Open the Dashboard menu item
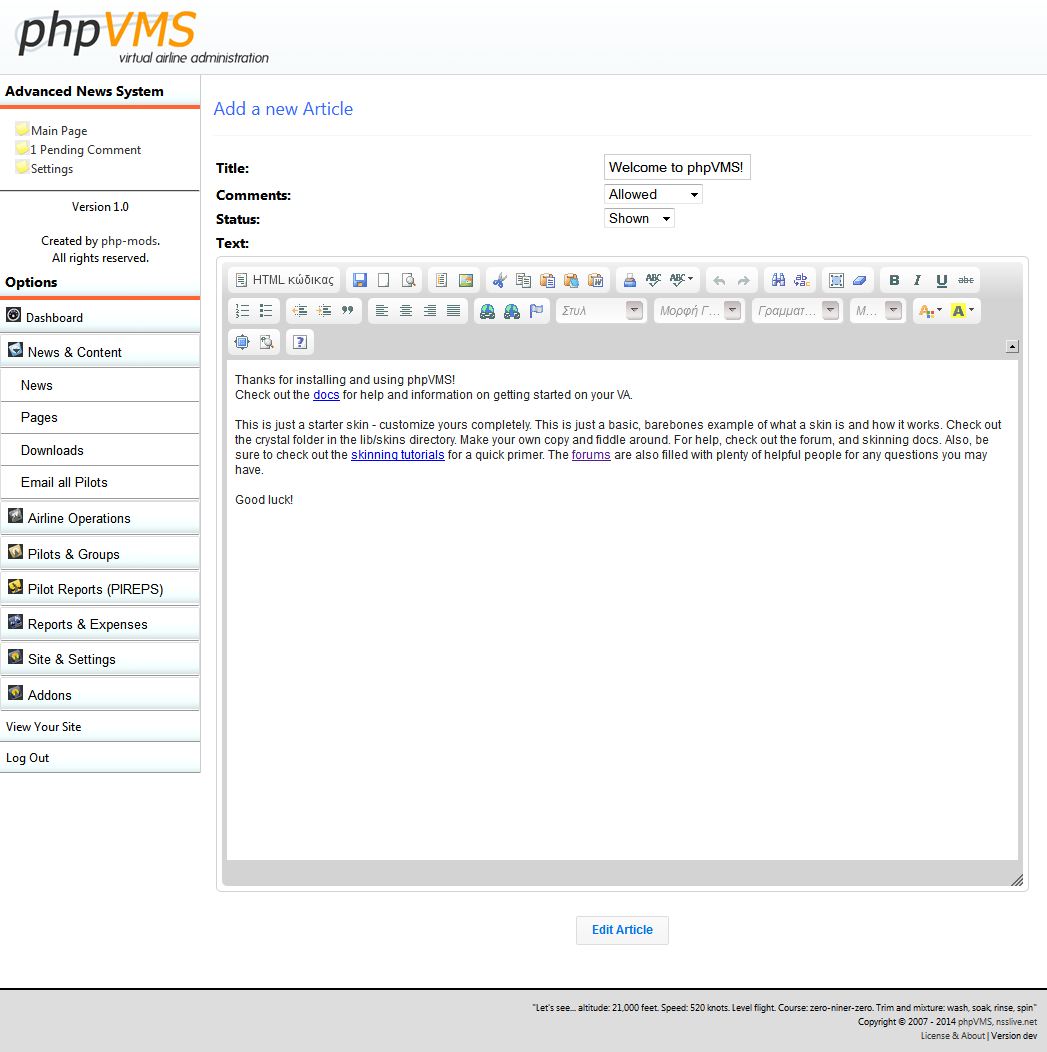This screenshot has width=1047, height=1052. [101, 317]
